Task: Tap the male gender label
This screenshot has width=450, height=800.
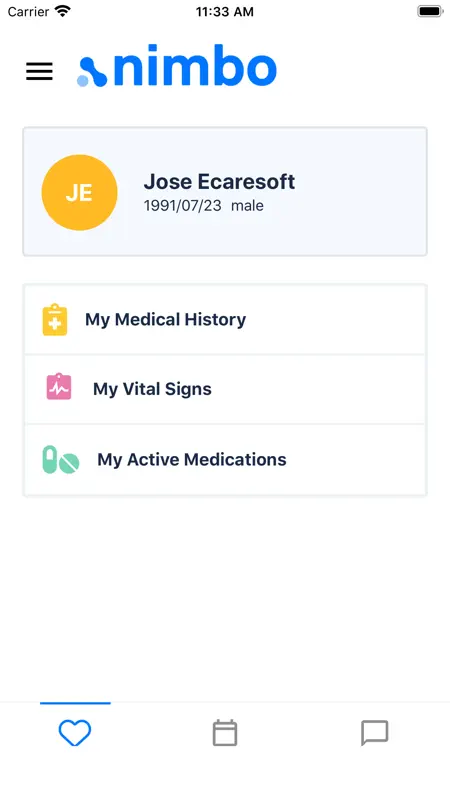Action: (247, 206)
